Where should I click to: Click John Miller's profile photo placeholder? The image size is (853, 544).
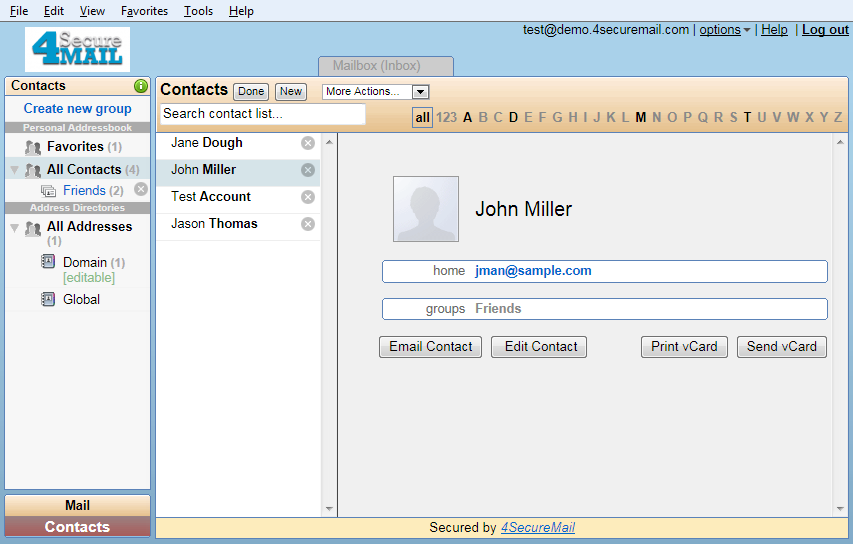pyautogui.click(x=425, y=209)
